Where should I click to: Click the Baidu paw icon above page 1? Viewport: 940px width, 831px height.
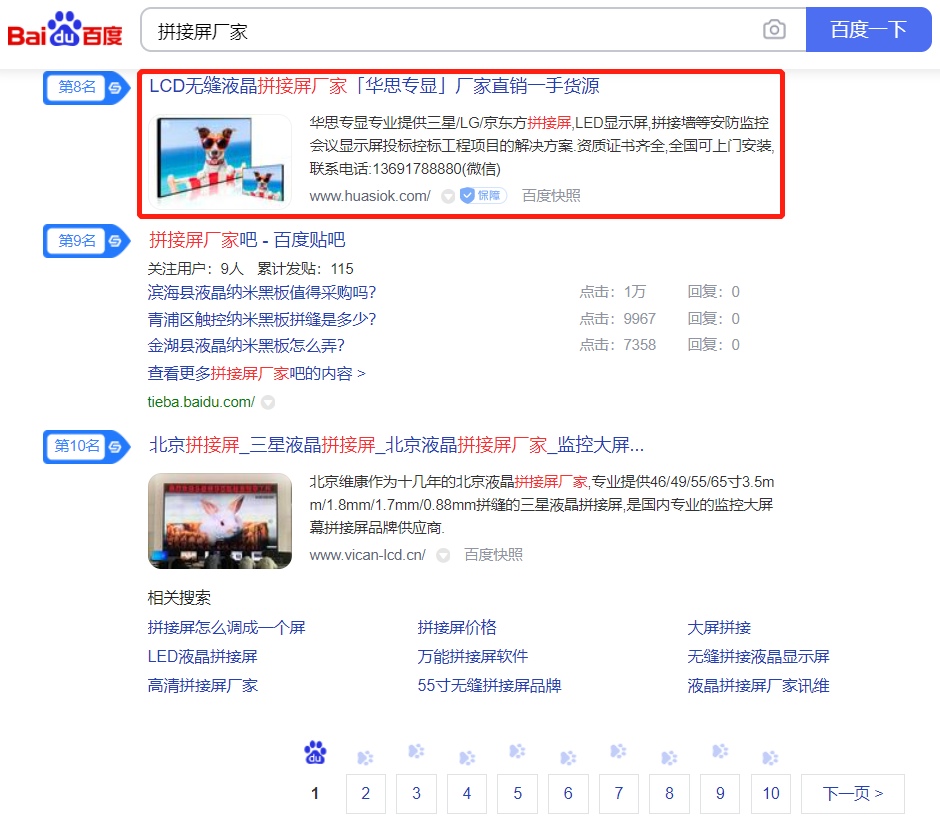(315, 752)
